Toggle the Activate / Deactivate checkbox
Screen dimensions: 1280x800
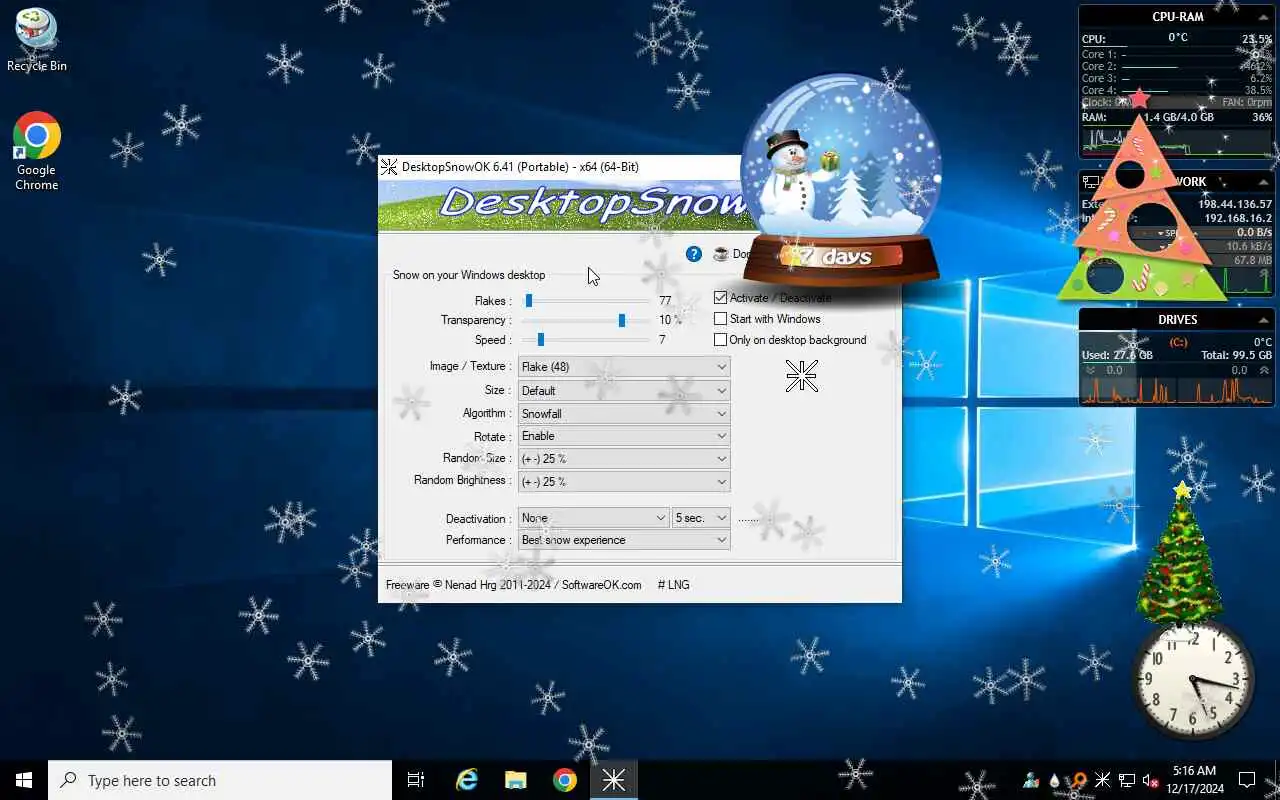[x=720, y=298]
